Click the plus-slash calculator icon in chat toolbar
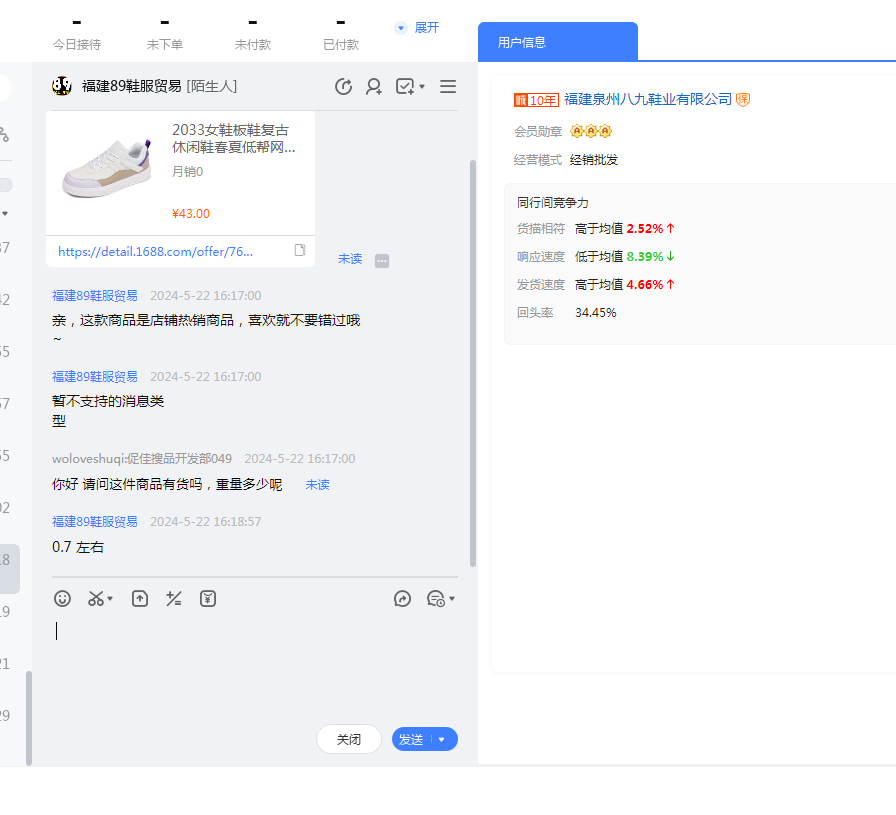 click(174, 599)
